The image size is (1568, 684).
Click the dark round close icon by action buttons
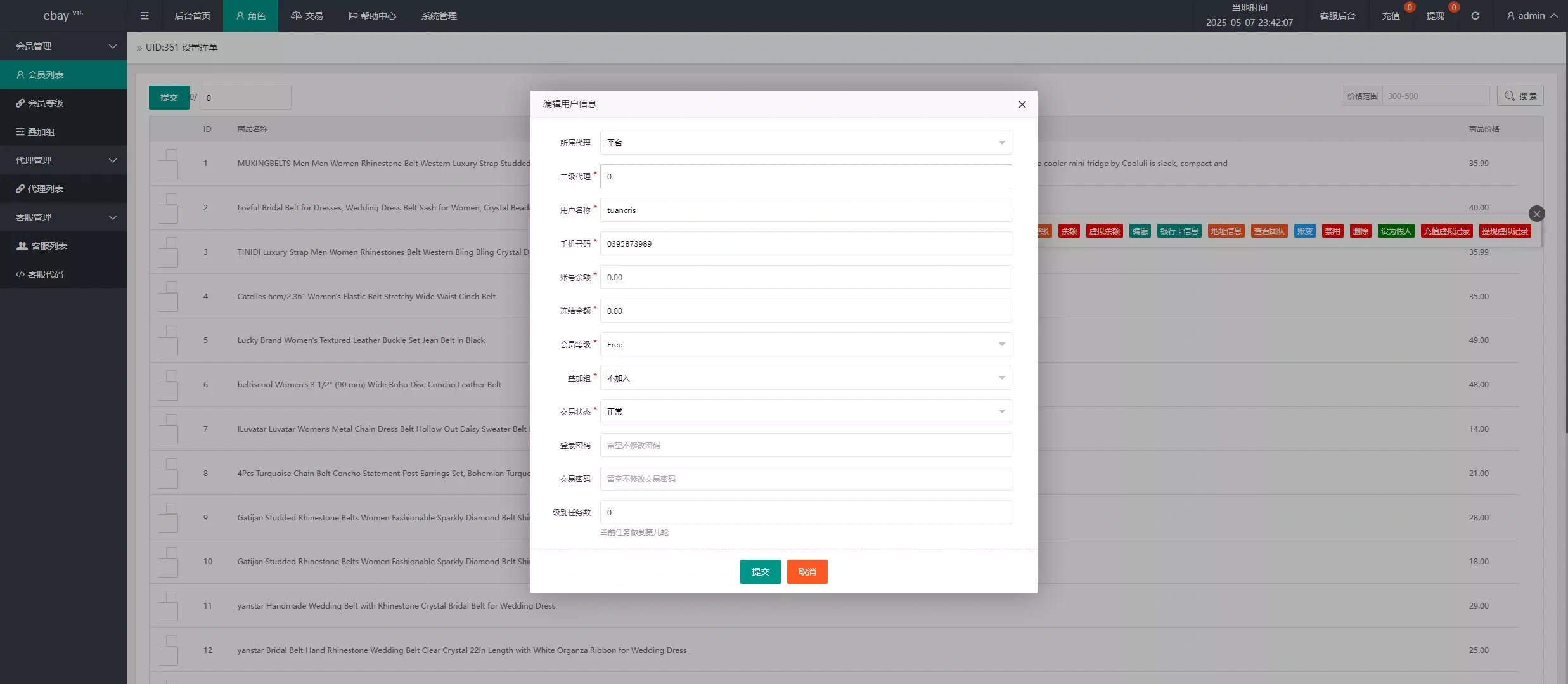[1536, 214]
